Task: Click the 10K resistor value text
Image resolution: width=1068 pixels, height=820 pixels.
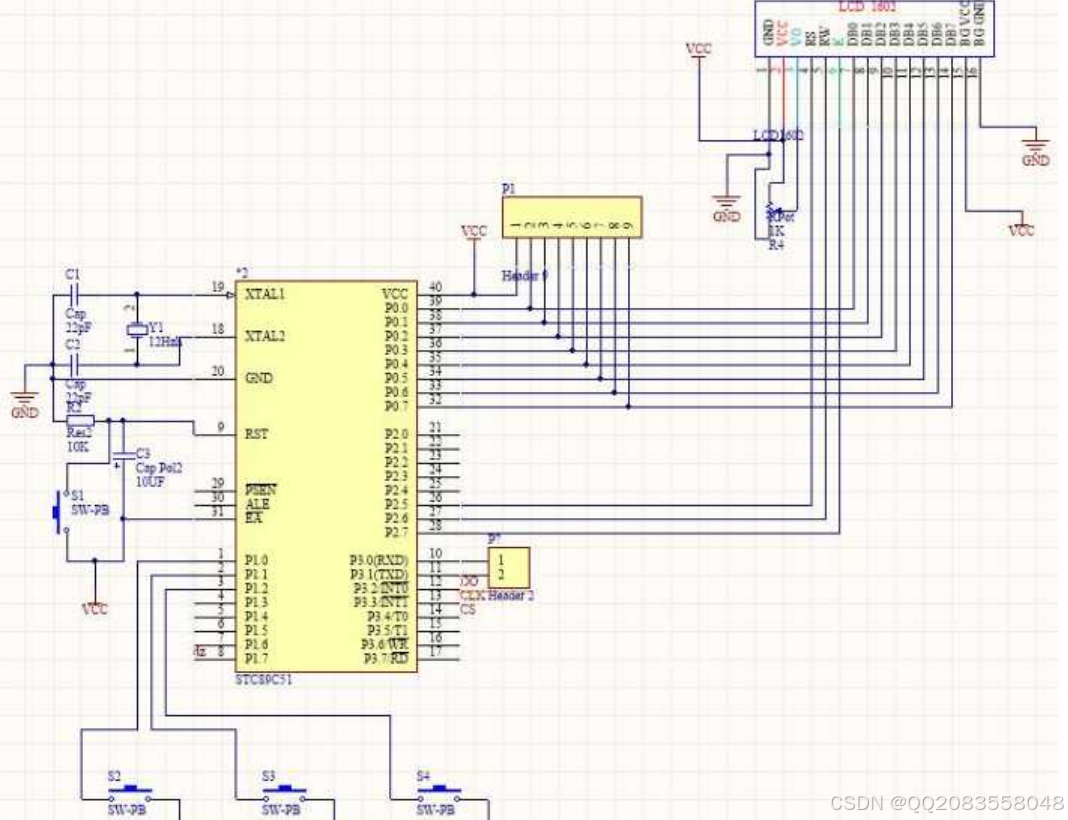Action: [77, 447]
